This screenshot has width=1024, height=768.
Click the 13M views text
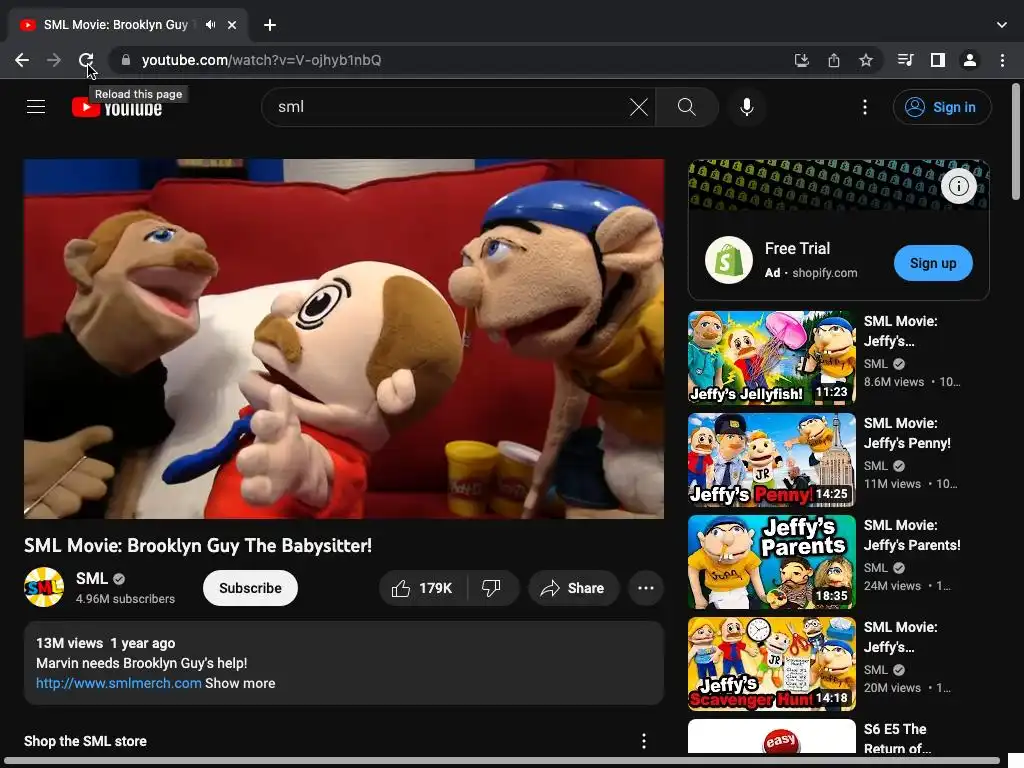click(x=69, y=643)
